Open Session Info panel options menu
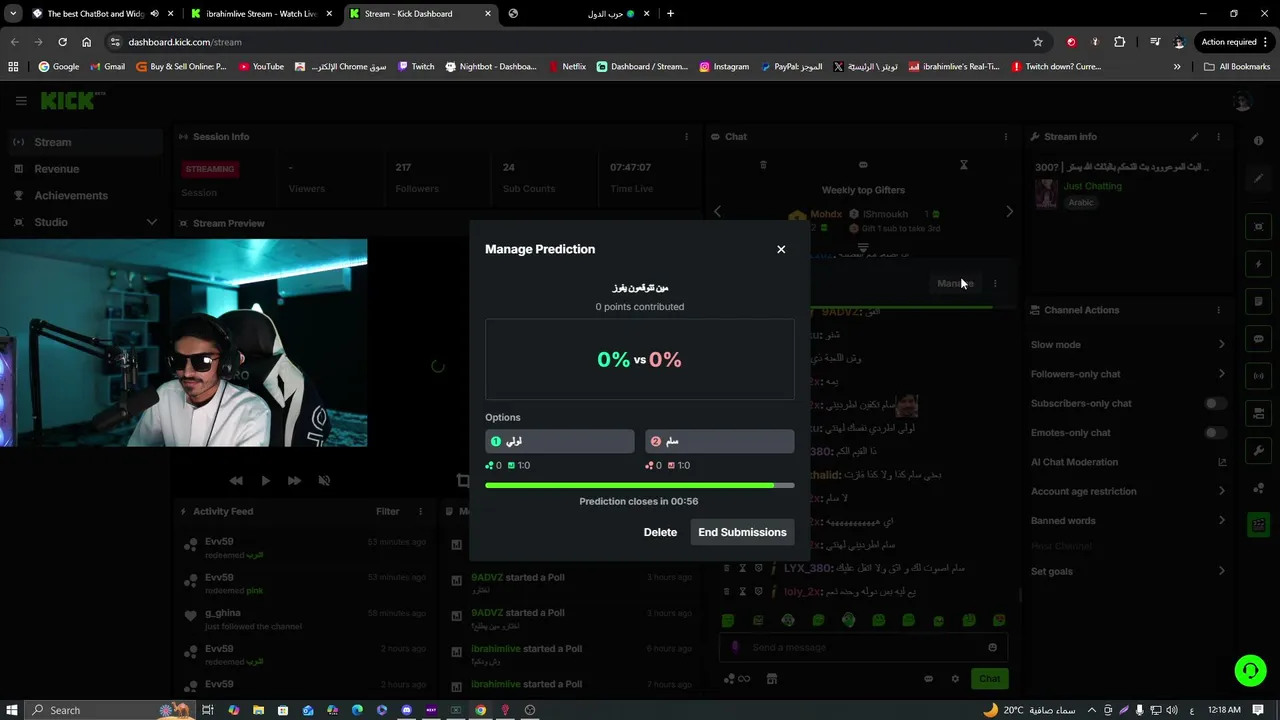The image size is (1280, 720). click(686, 137)
